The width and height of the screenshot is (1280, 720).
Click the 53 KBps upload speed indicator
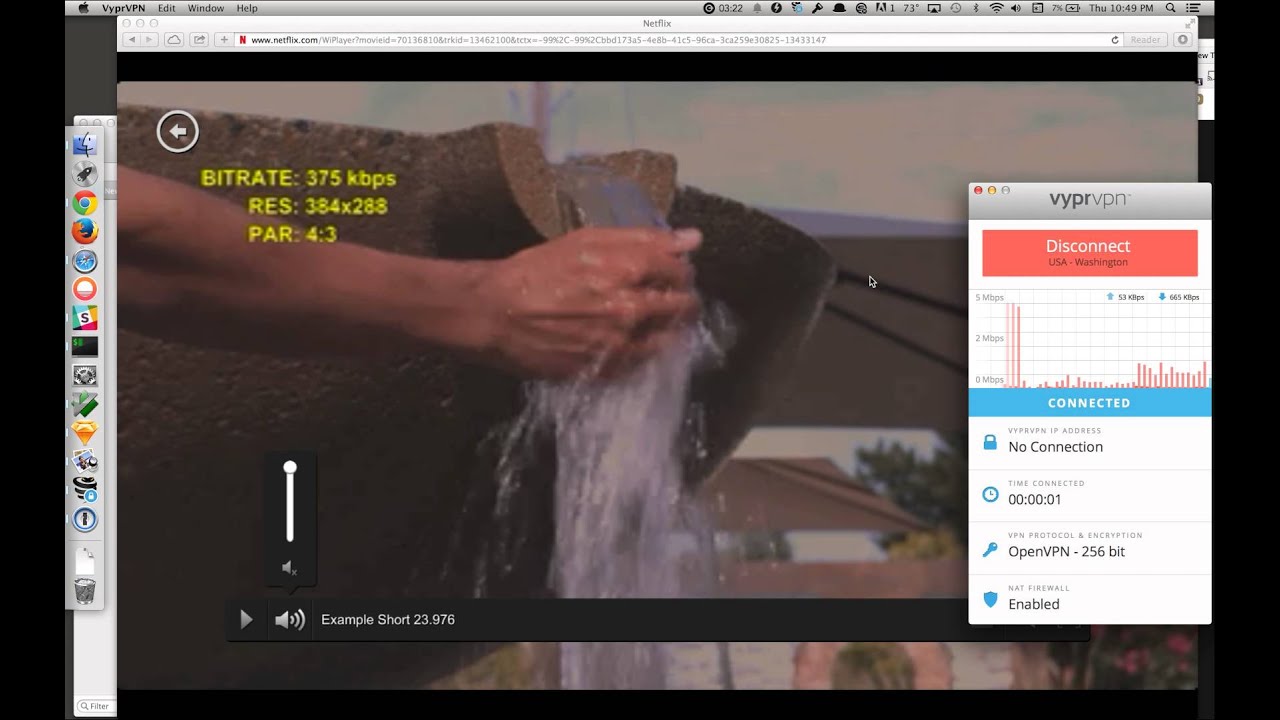coord(1125,297)
